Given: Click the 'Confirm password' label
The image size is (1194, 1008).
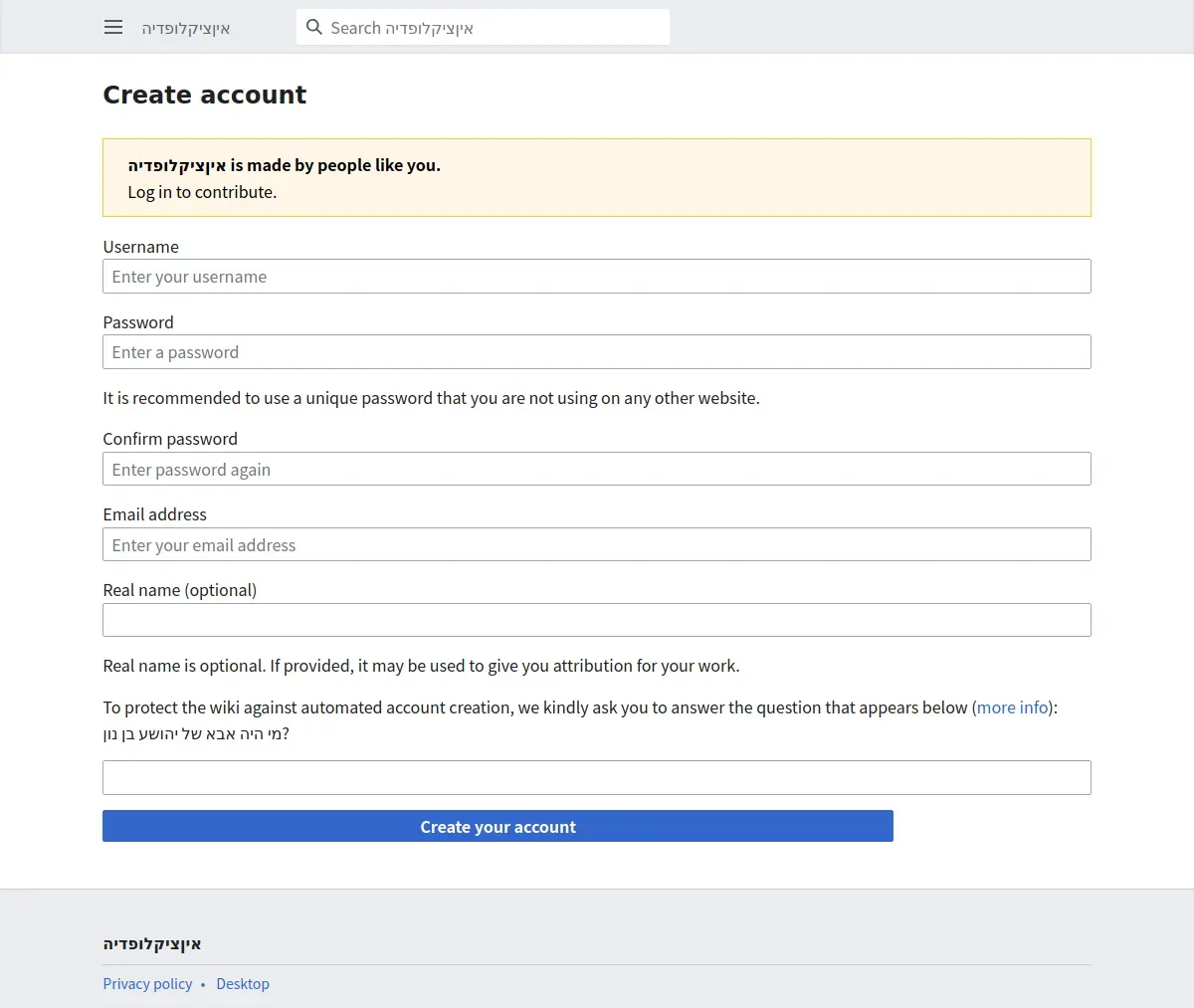Looking at the screenshot, I should pos(170,439).
